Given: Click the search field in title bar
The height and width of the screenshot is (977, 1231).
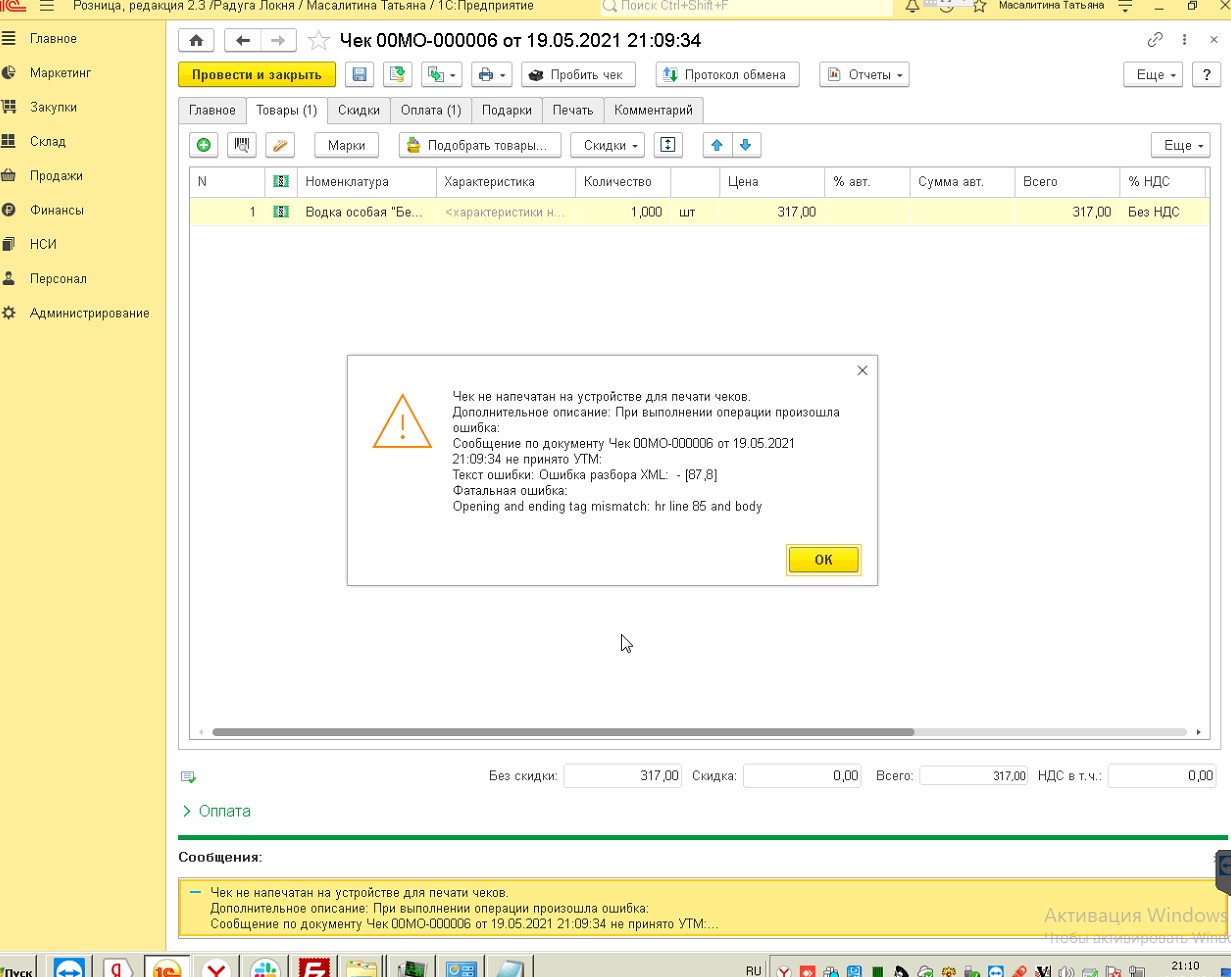Looking at the screenshot, I should (745, 7).
